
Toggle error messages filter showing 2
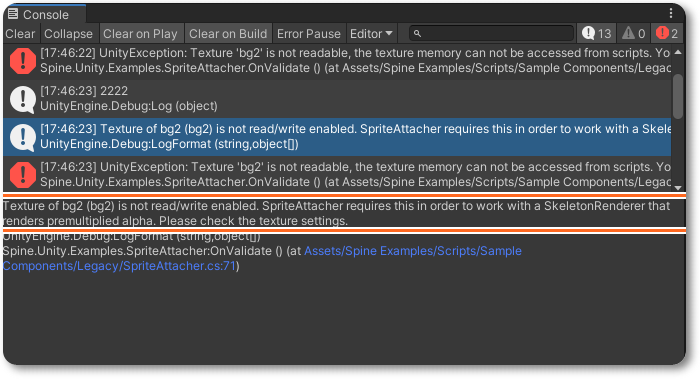[667, 33]
